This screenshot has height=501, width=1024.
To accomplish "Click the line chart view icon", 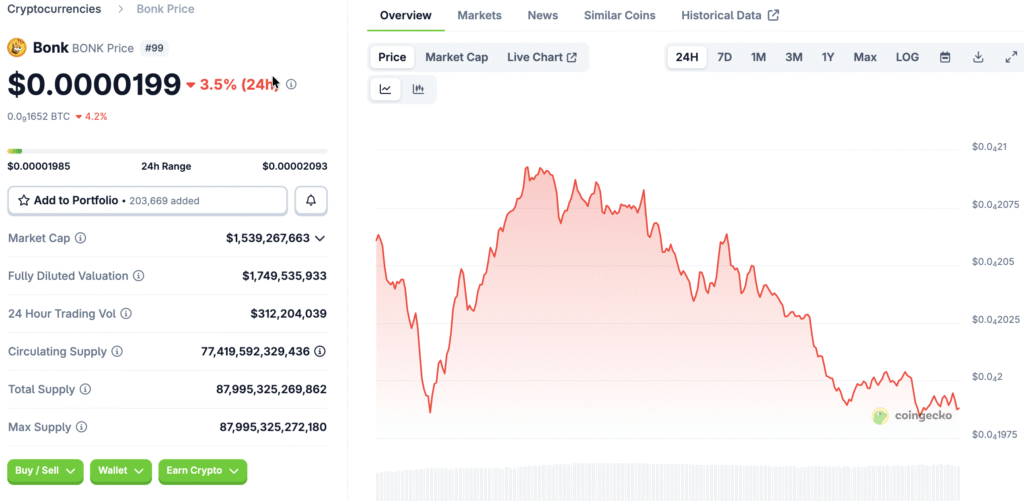I will (386, 89).
